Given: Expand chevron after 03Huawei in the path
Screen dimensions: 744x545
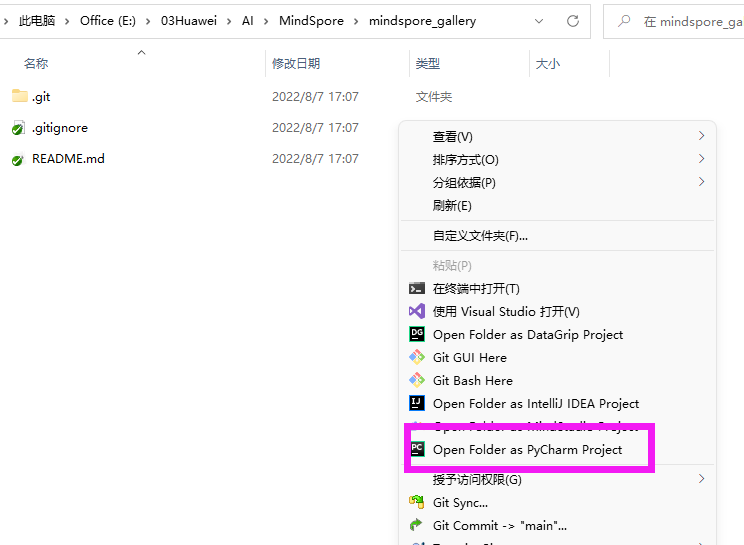Looking at the screenshot, I should 229,21.
